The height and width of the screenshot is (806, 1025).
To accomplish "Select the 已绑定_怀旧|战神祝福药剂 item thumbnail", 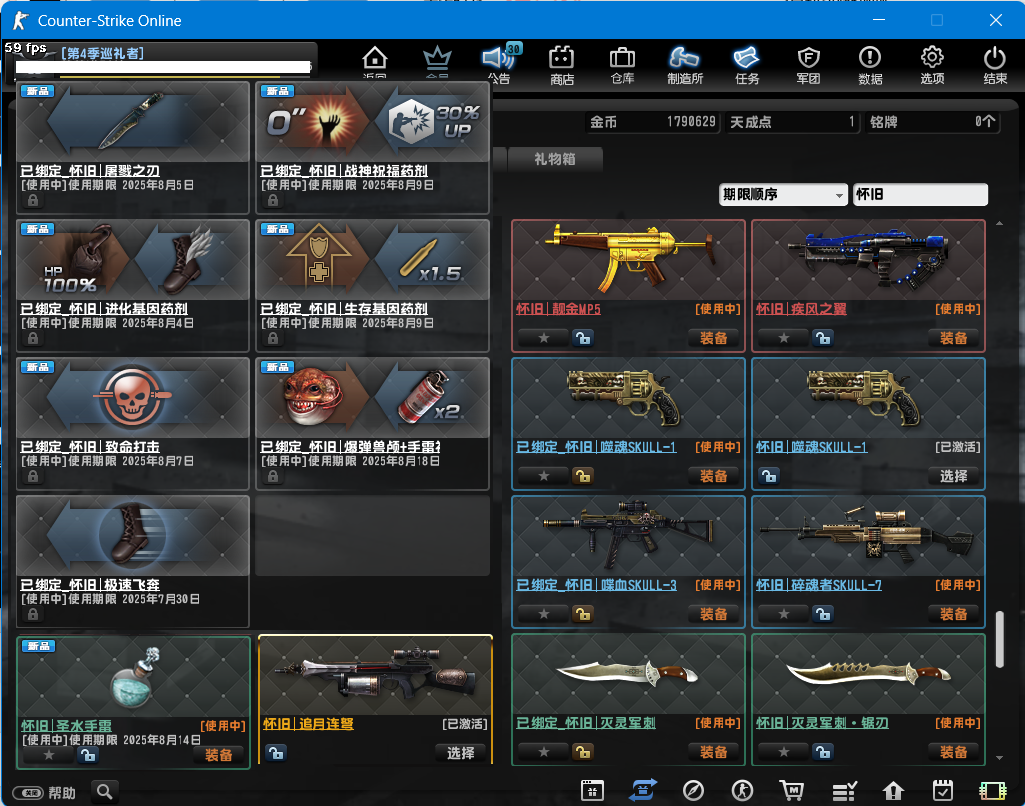I will tap(373, 122).
